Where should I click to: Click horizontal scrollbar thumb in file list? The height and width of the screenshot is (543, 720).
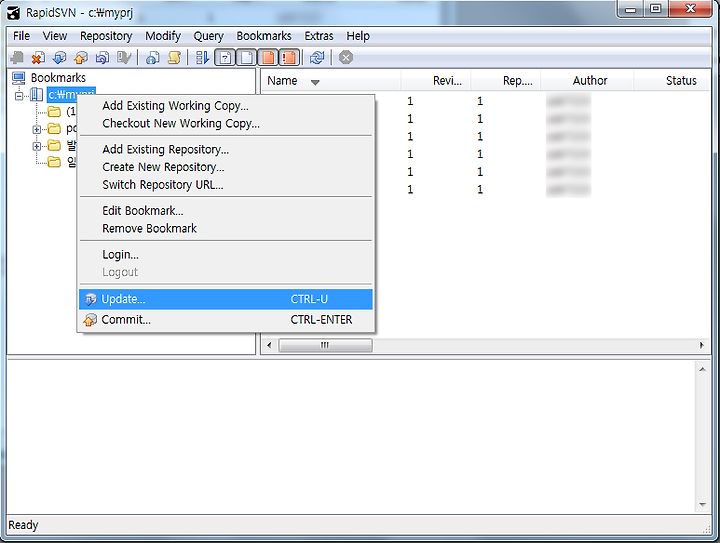[325, 345]
